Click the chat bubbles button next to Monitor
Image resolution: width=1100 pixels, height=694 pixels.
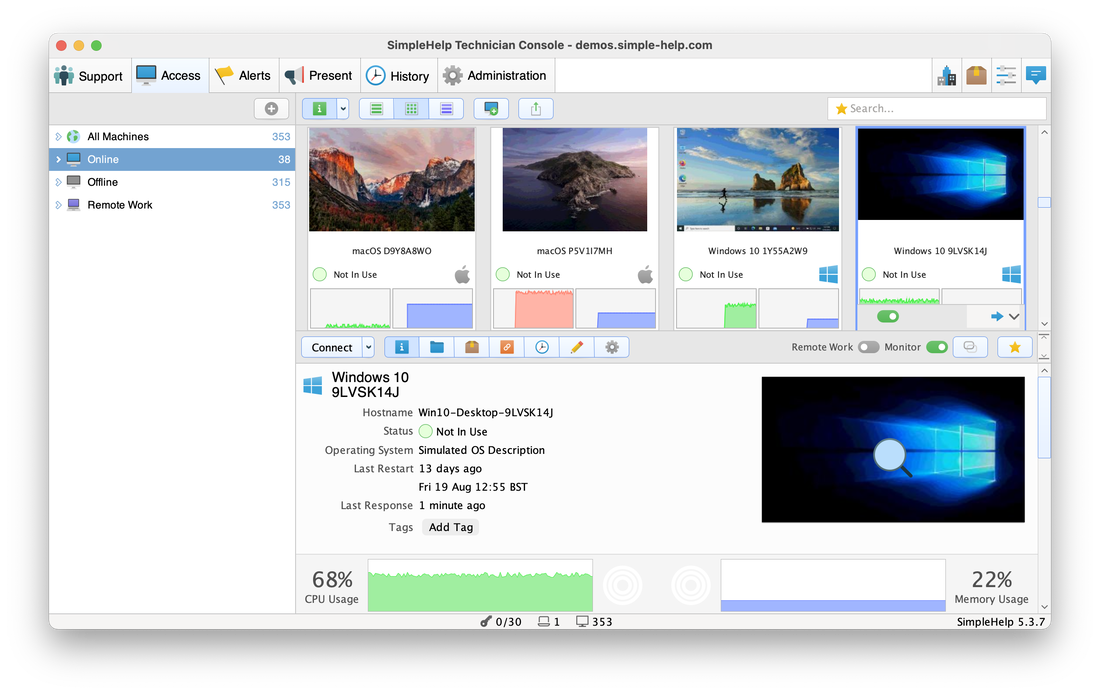(970, 347)
